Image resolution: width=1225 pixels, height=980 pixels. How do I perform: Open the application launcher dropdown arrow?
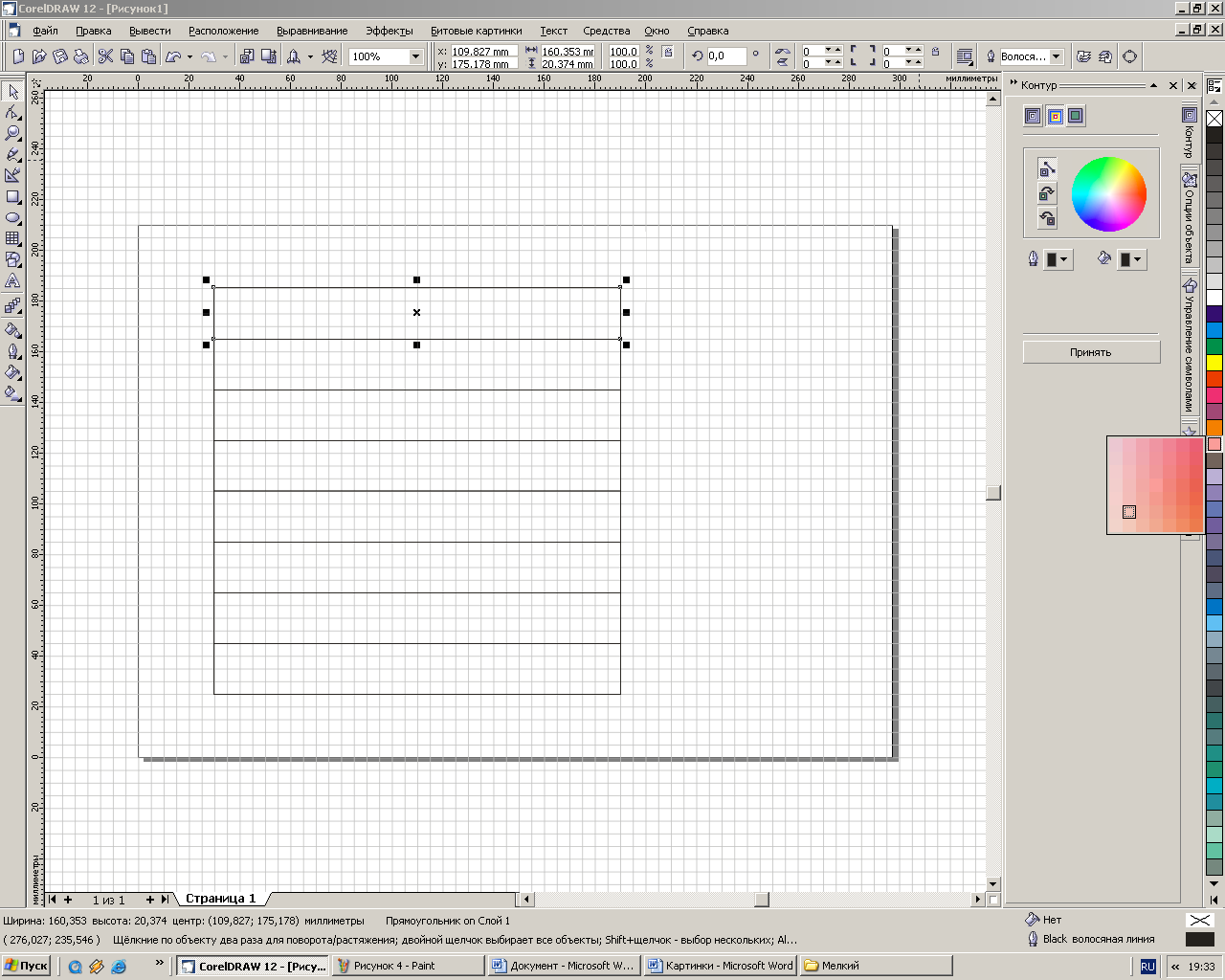tap(310, 56)
